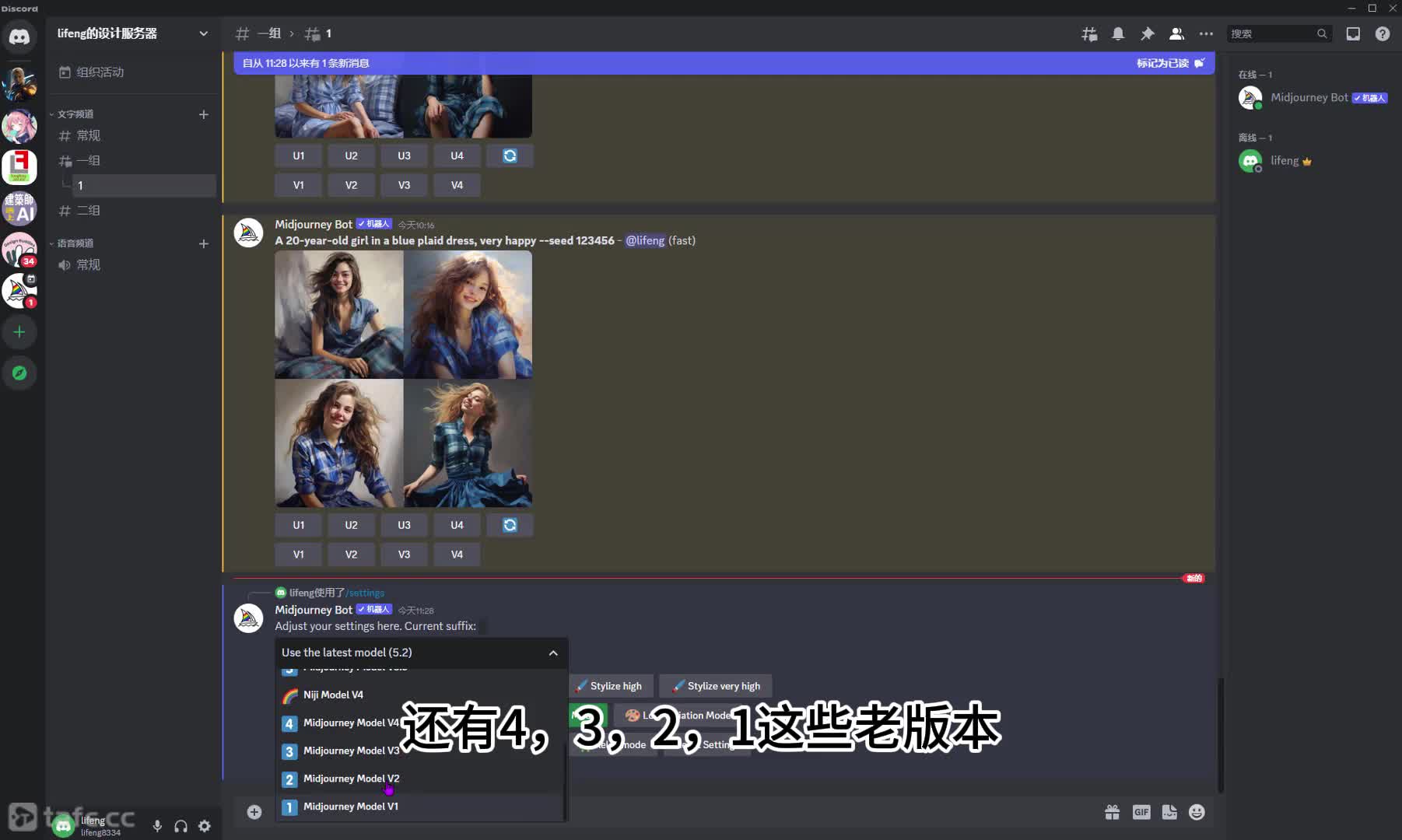
Task: Open the Midjourney sailboat server icon
Action: pos(19,291)
